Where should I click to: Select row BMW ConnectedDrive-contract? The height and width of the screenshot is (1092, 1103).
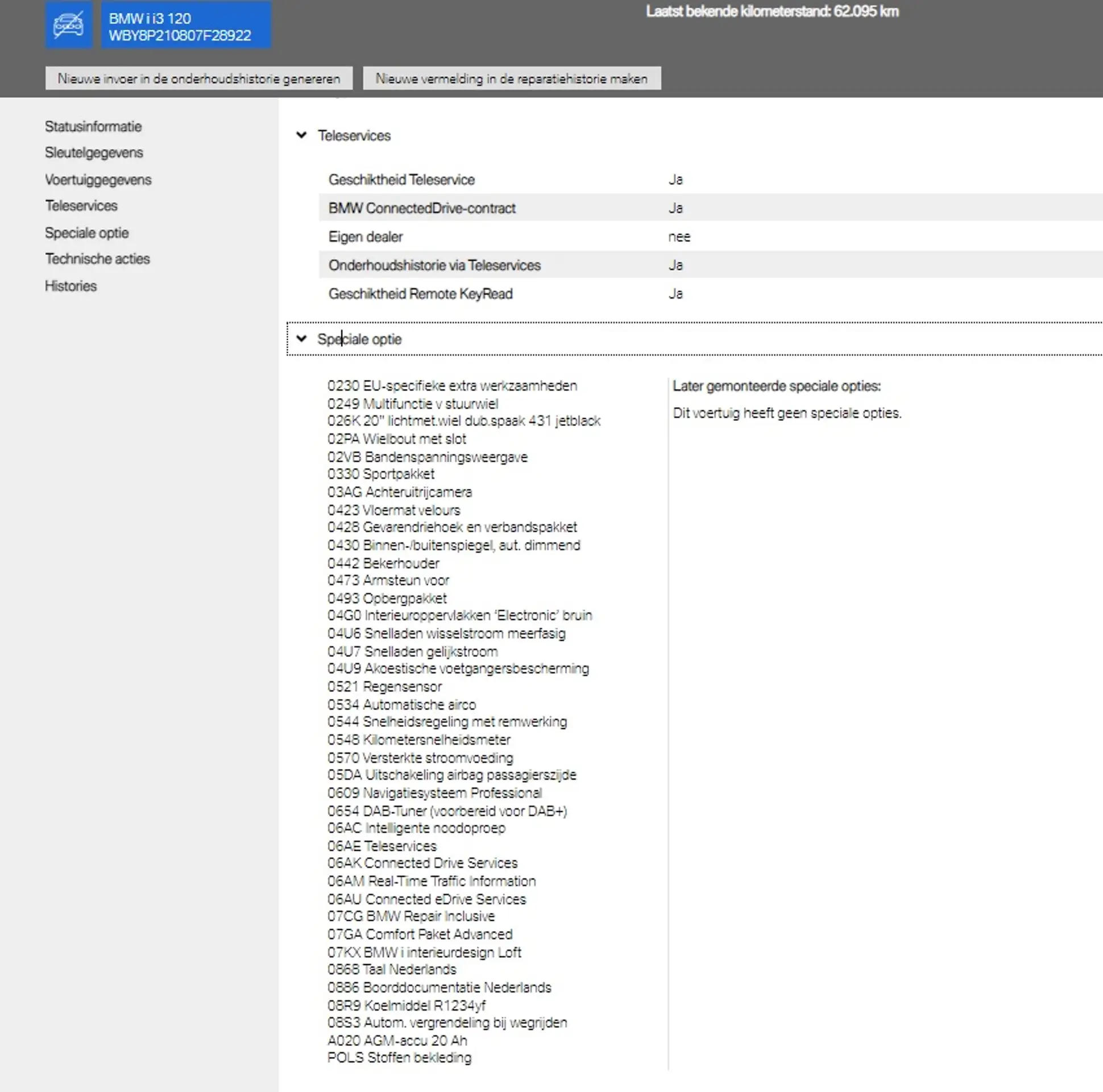710,208
